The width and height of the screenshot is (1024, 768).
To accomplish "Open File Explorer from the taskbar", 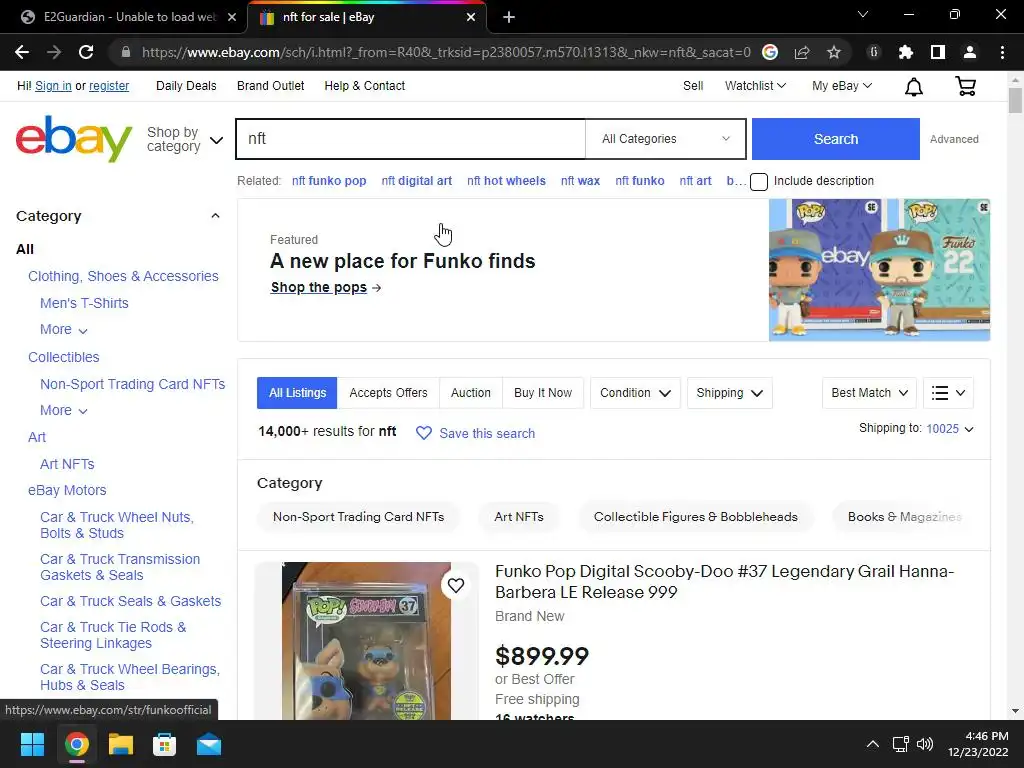I will click(x=121, y=744).
